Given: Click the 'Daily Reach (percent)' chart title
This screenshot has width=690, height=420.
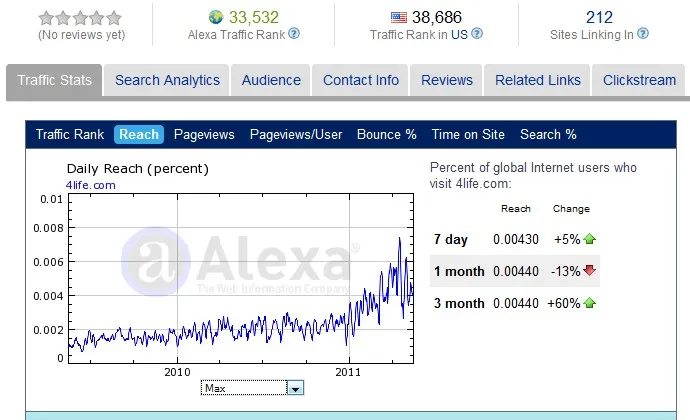Looking at the screenshot, I should (x=137, y=169).
